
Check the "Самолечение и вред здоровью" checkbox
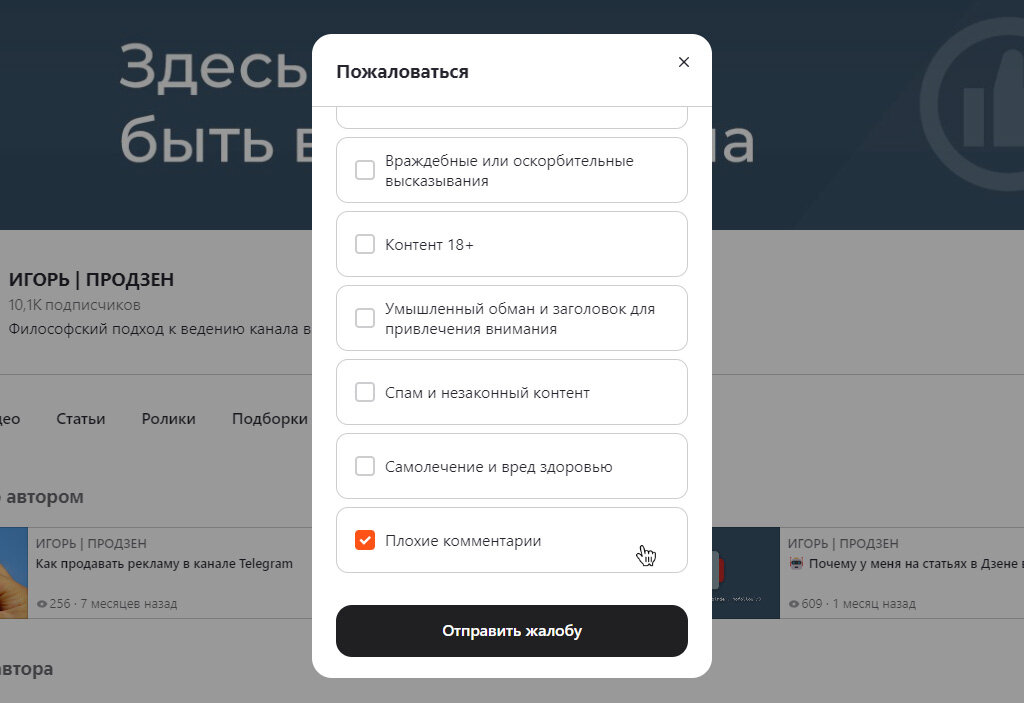coord(365,466)
